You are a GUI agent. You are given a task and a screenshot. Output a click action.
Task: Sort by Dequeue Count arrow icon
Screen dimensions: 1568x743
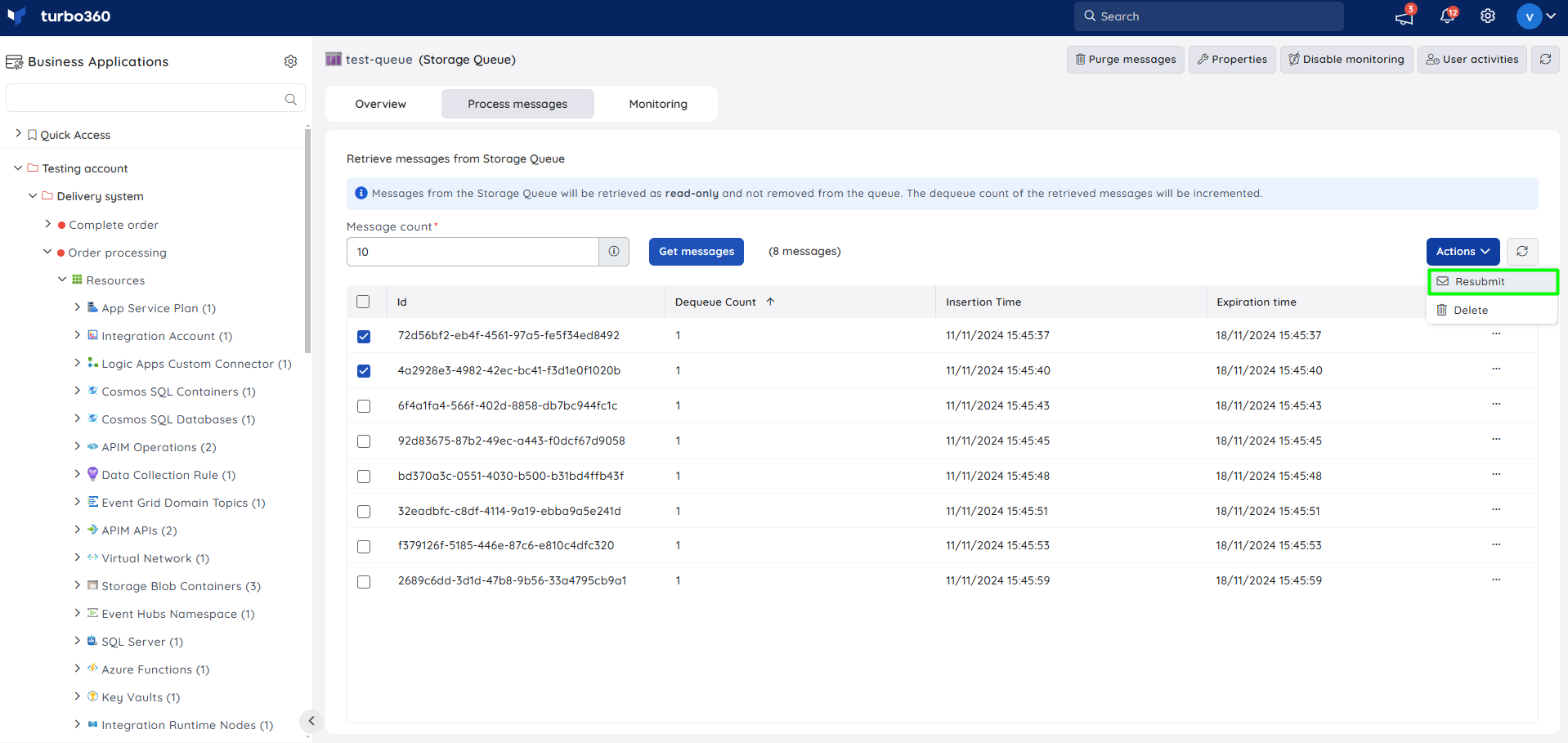pyautogui.click(x=770, y=302)
